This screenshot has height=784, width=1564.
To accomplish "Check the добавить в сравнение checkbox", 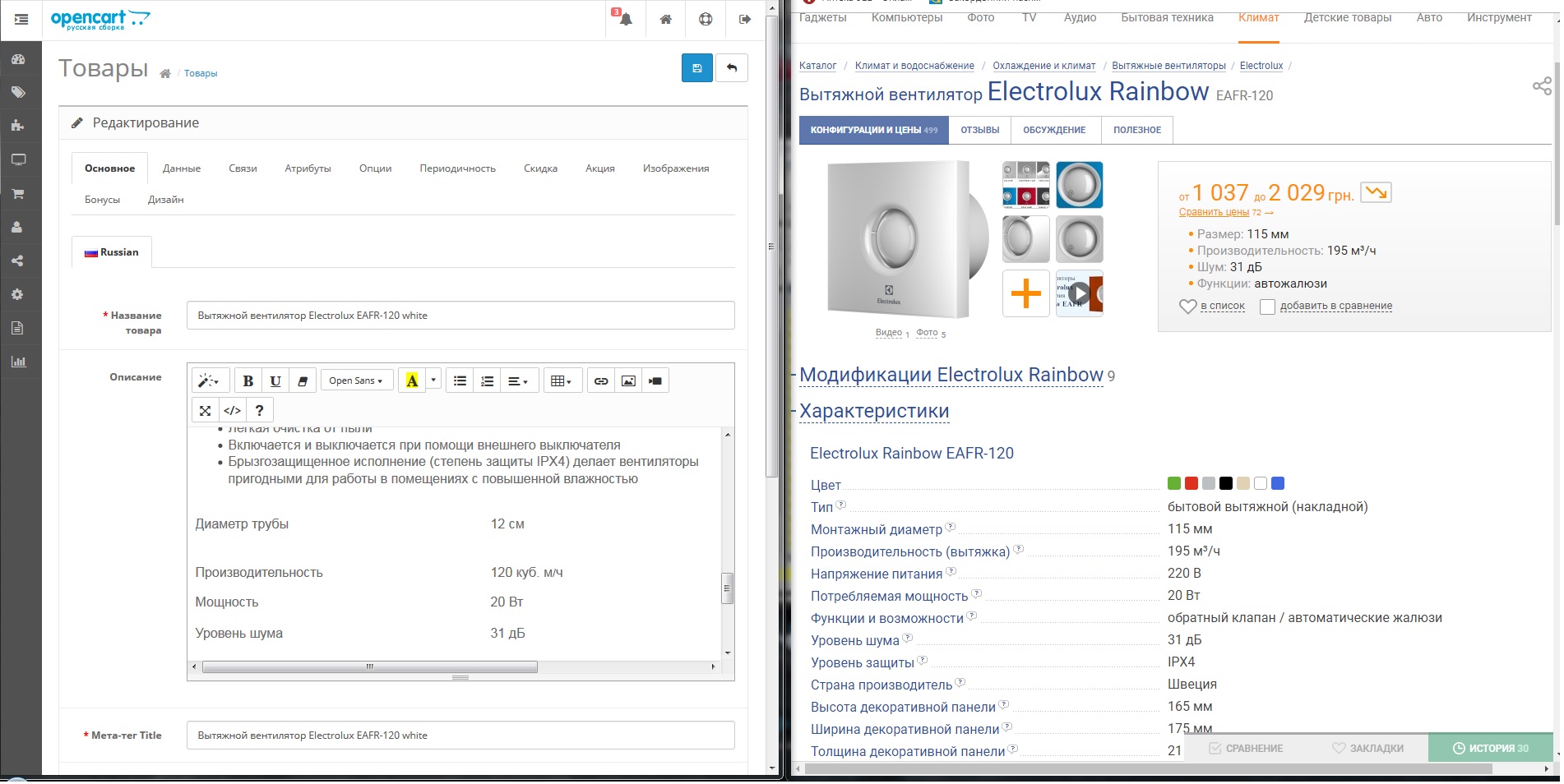I will tap(1267, 307).
